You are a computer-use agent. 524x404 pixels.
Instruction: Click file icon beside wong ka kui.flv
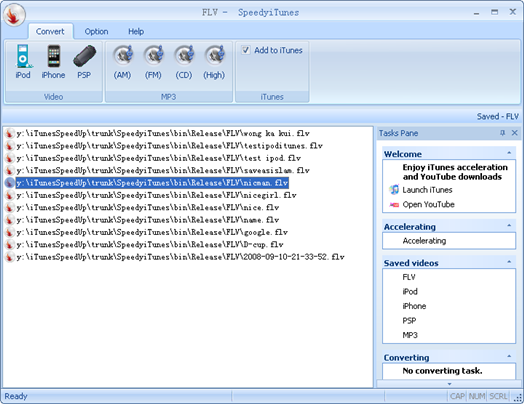coord(9,133)
